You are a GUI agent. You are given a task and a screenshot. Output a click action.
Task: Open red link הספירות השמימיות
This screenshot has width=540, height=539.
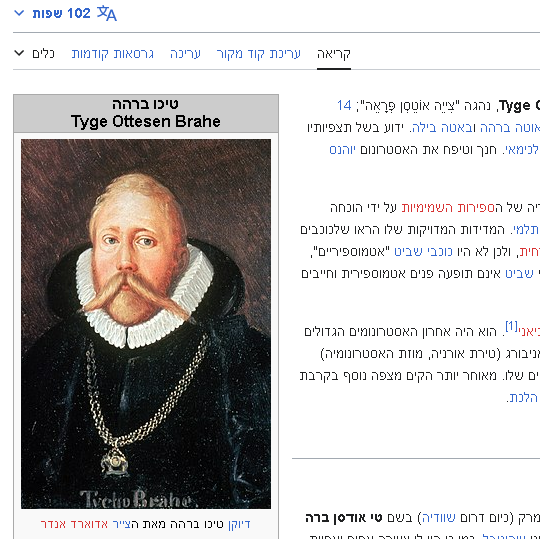448,208
